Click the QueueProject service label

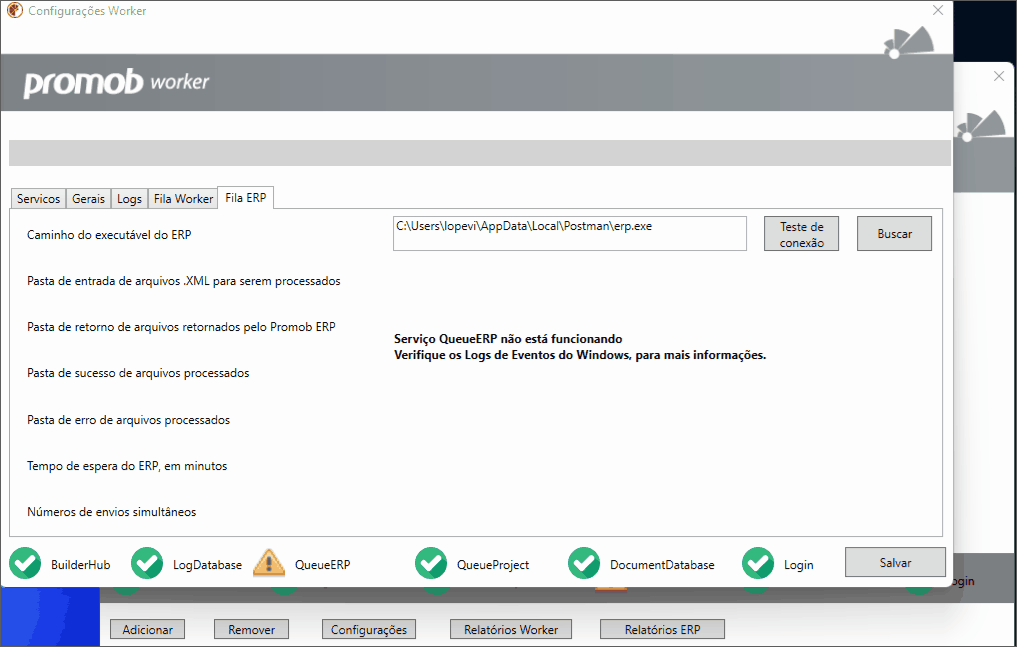pos(493,565)
